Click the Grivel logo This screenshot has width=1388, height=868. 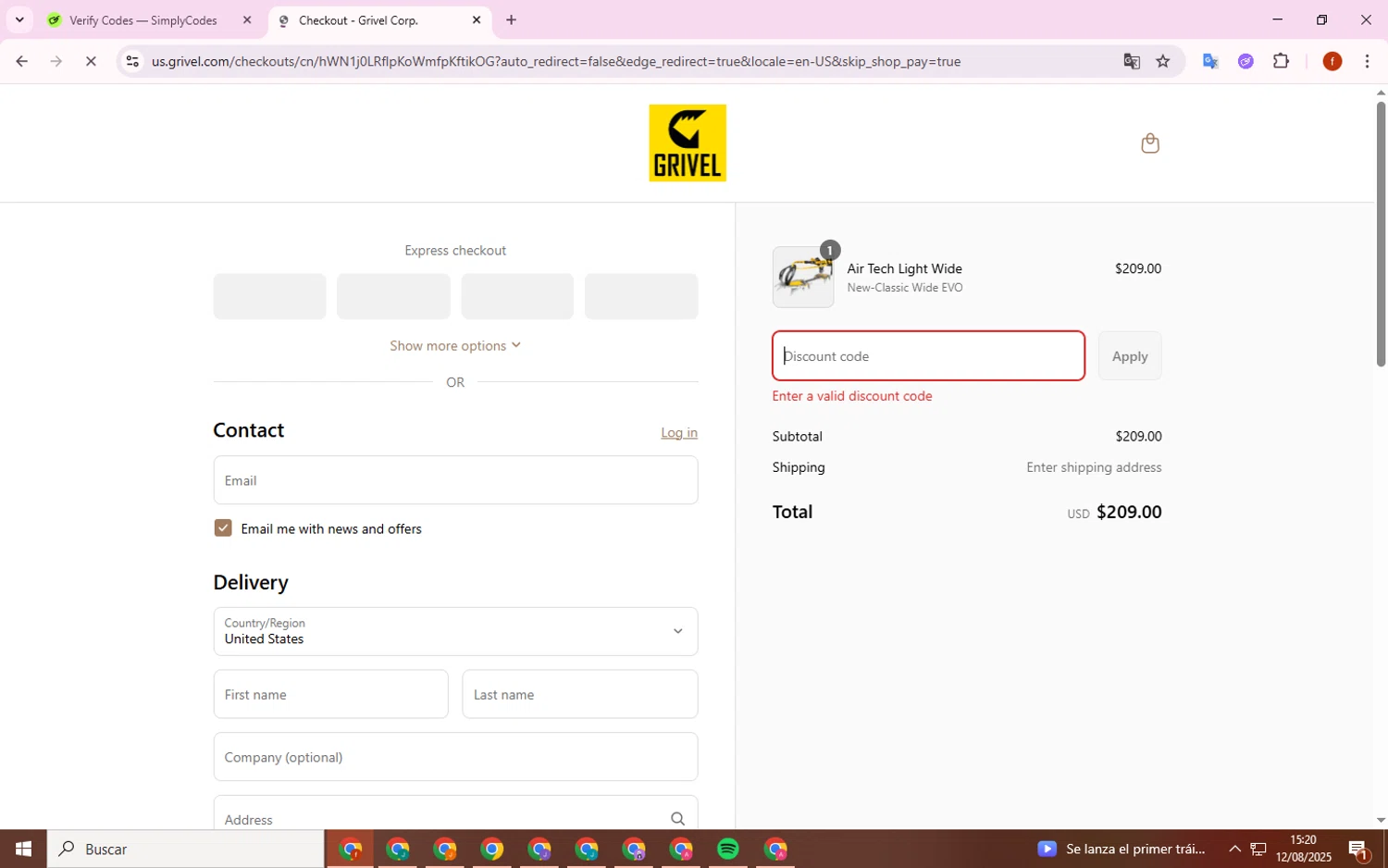(688, 143)
